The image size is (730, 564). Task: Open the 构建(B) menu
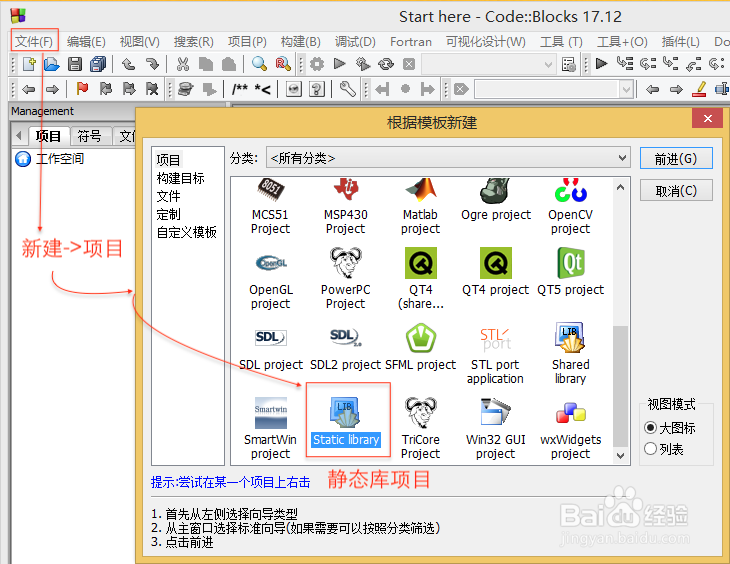pos(300,41)
